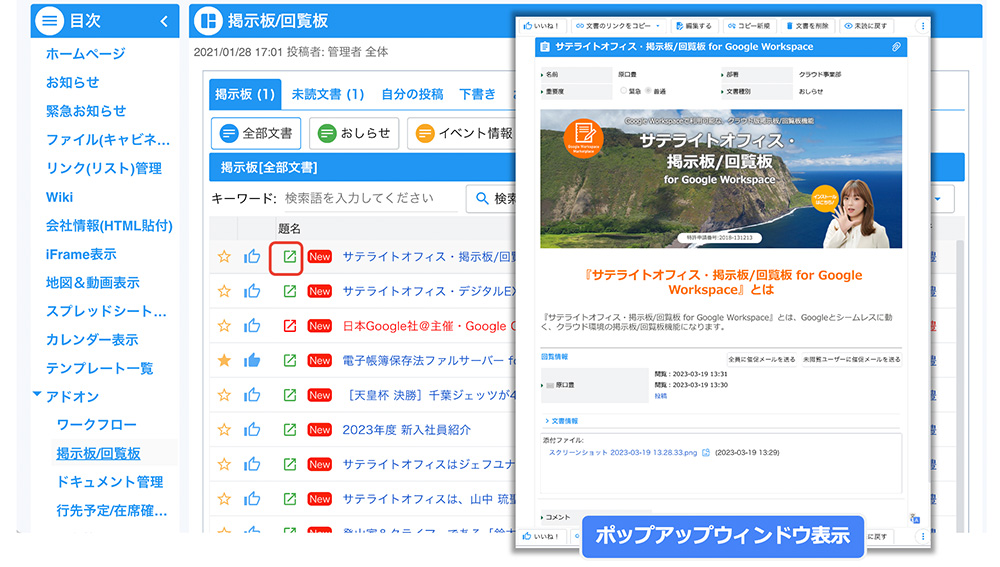Screen dimensions: 1000x567
Task: Open the 日本Google社@主催 post title
Action: pyautogui.click(x=429, y=326)
